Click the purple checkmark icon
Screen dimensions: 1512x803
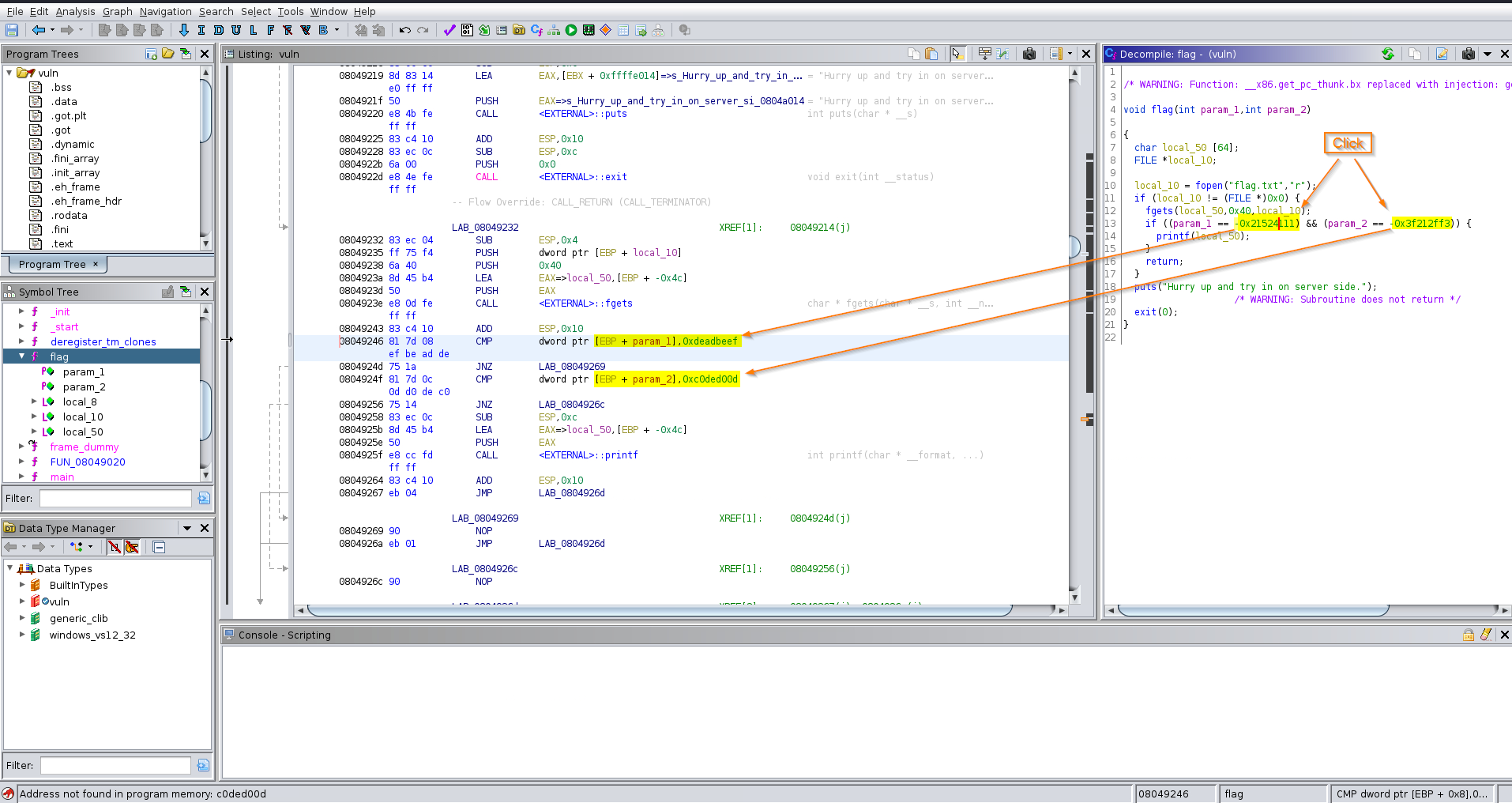click(x=449, y=30)
